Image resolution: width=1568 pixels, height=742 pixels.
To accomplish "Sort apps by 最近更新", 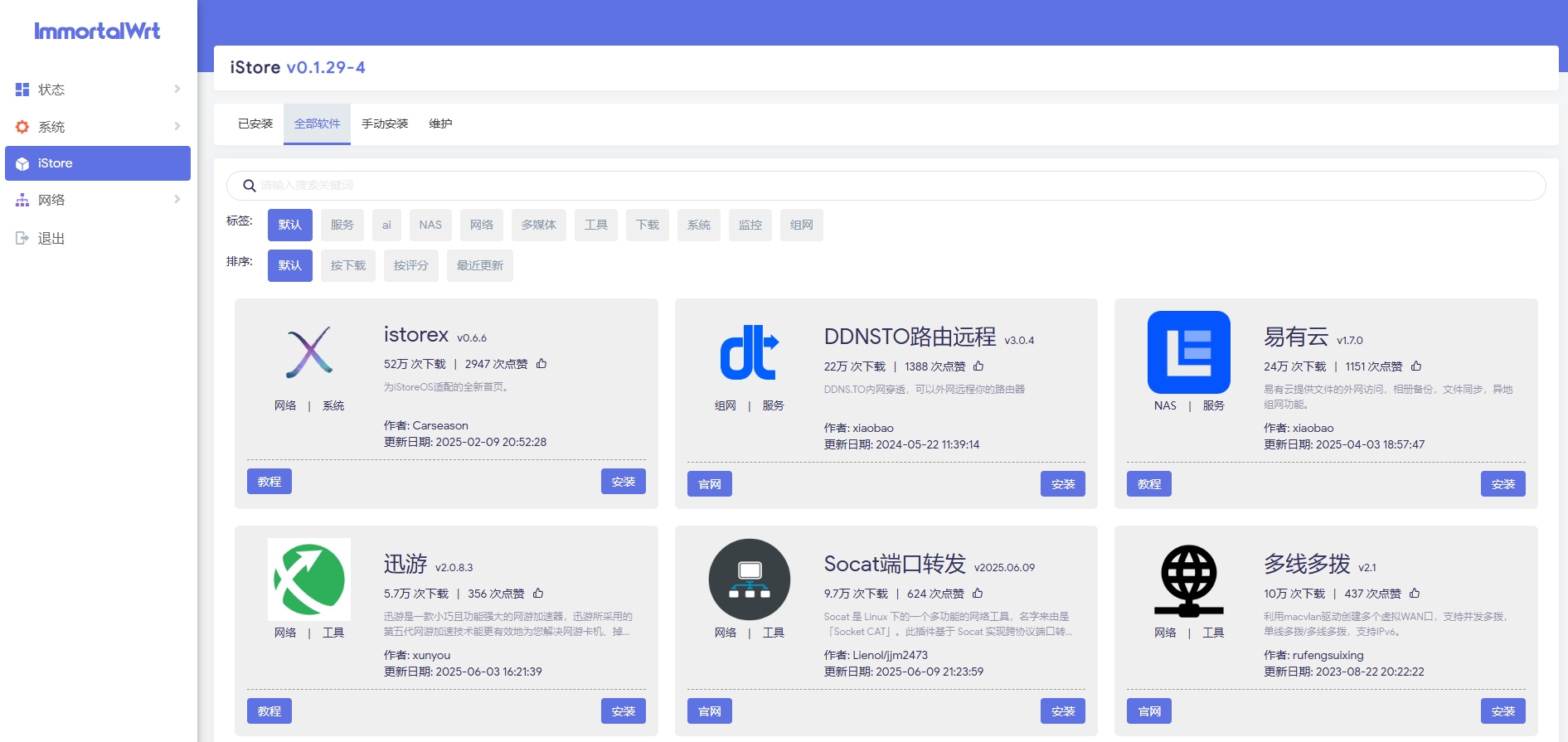I will click(480, 265).
